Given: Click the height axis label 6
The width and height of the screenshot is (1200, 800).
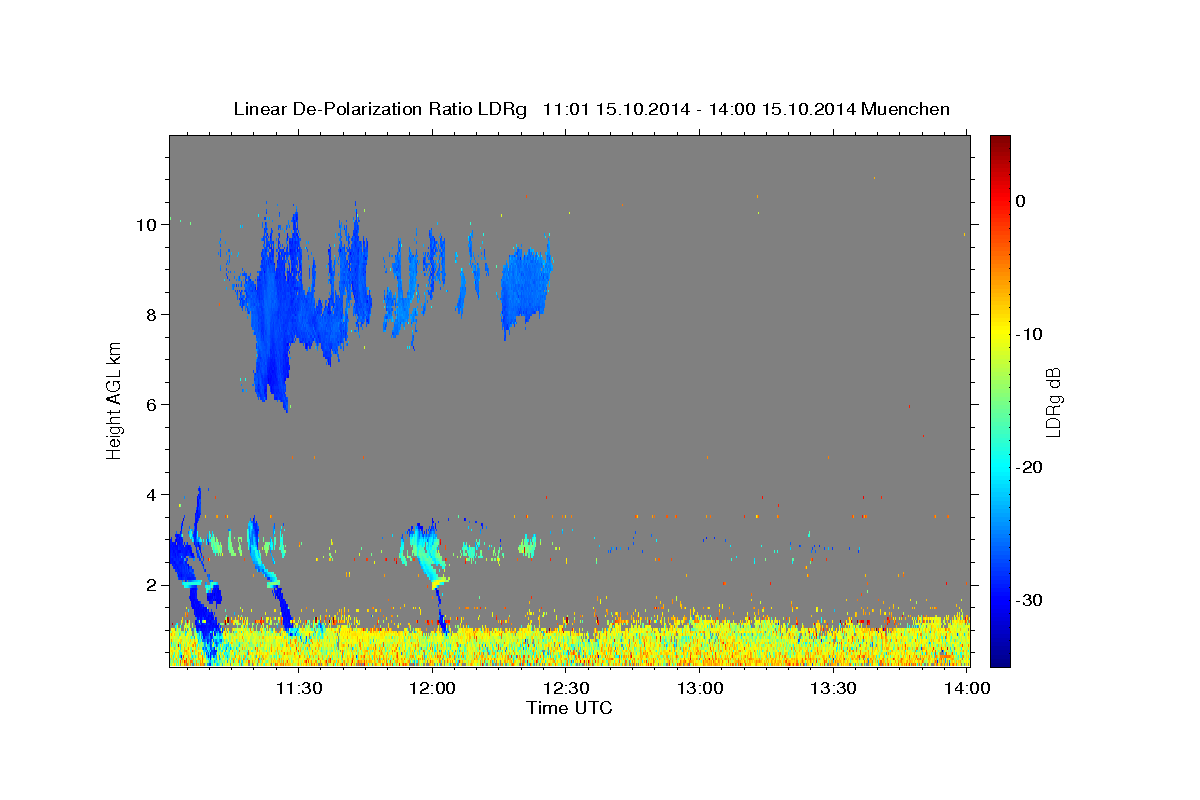Looking at the screenshot, I should click(151, 404).
